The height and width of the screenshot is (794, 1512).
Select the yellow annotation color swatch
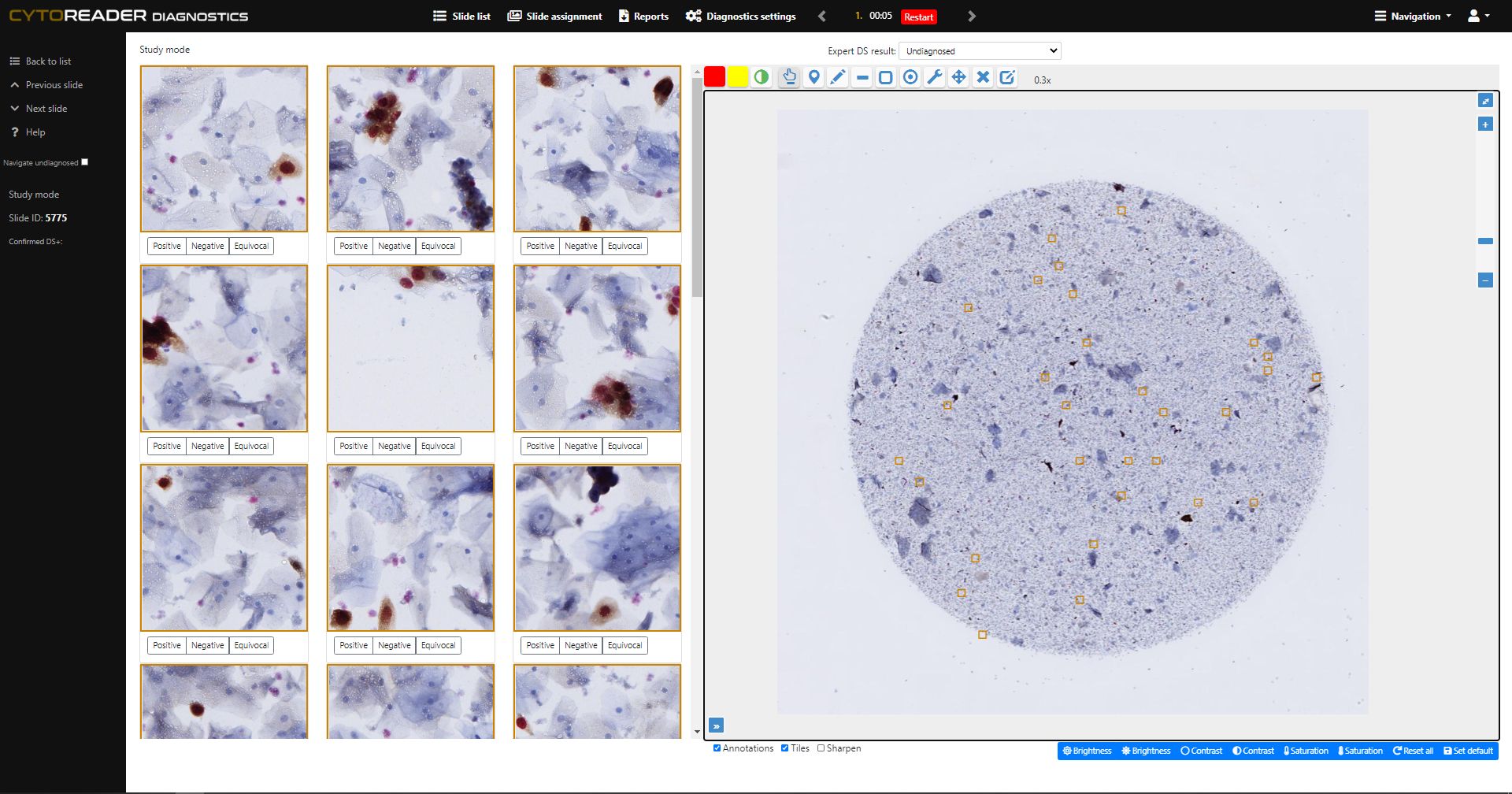coord(738,77)
